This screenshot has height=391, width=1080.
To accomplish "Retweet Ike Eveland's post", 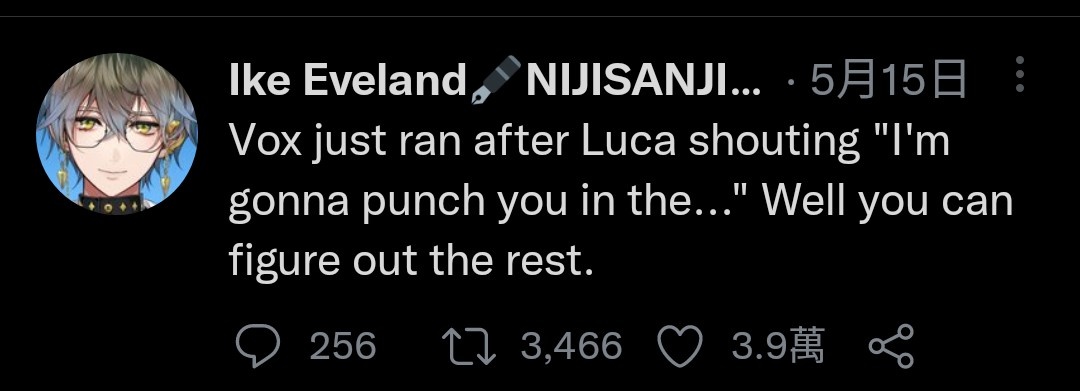I will [x=468, y=346].
